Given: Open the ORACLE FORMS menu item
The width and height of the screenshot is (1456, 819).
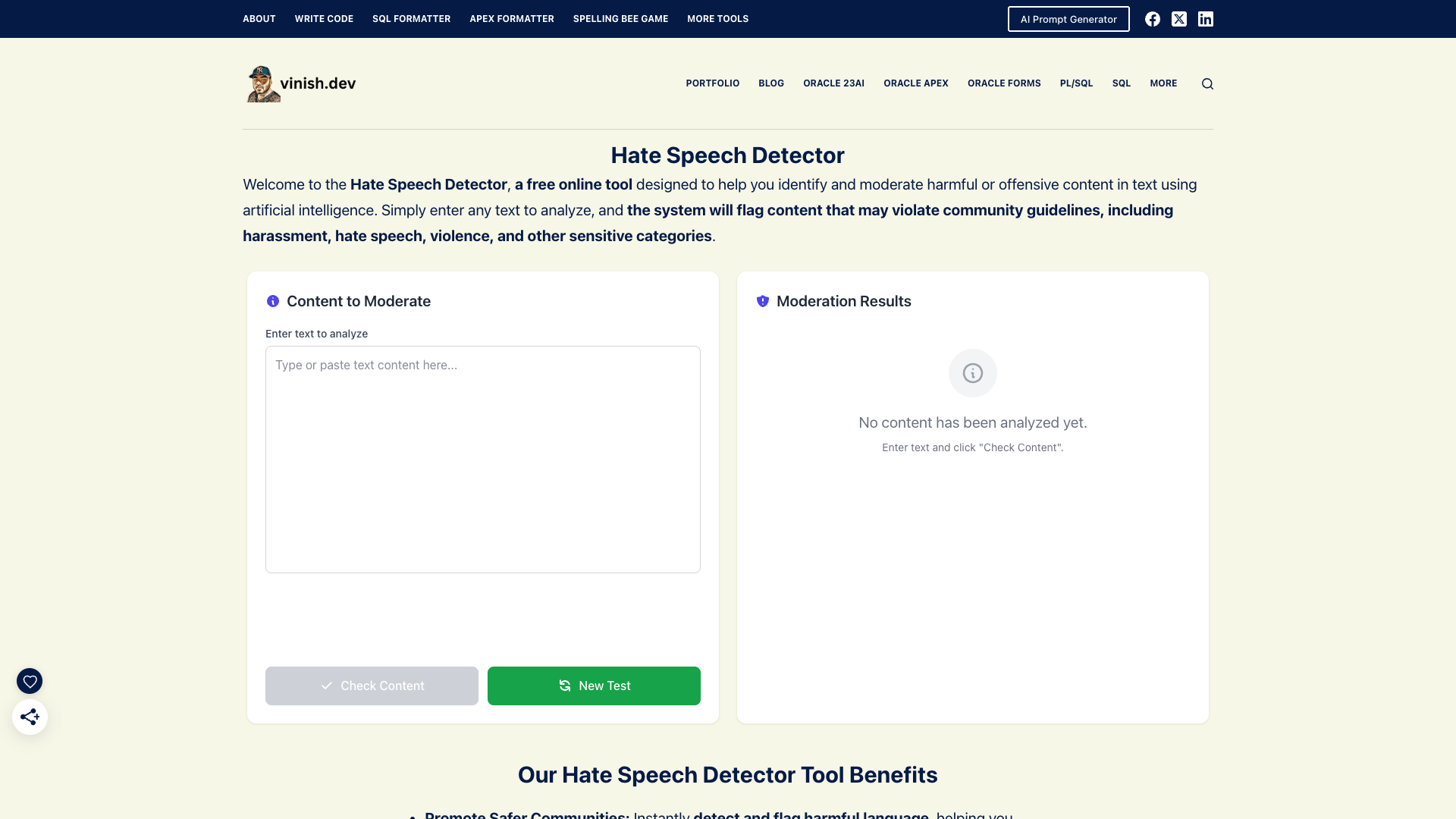Looking at the screenshot, I should click(x=1004, y=83).
